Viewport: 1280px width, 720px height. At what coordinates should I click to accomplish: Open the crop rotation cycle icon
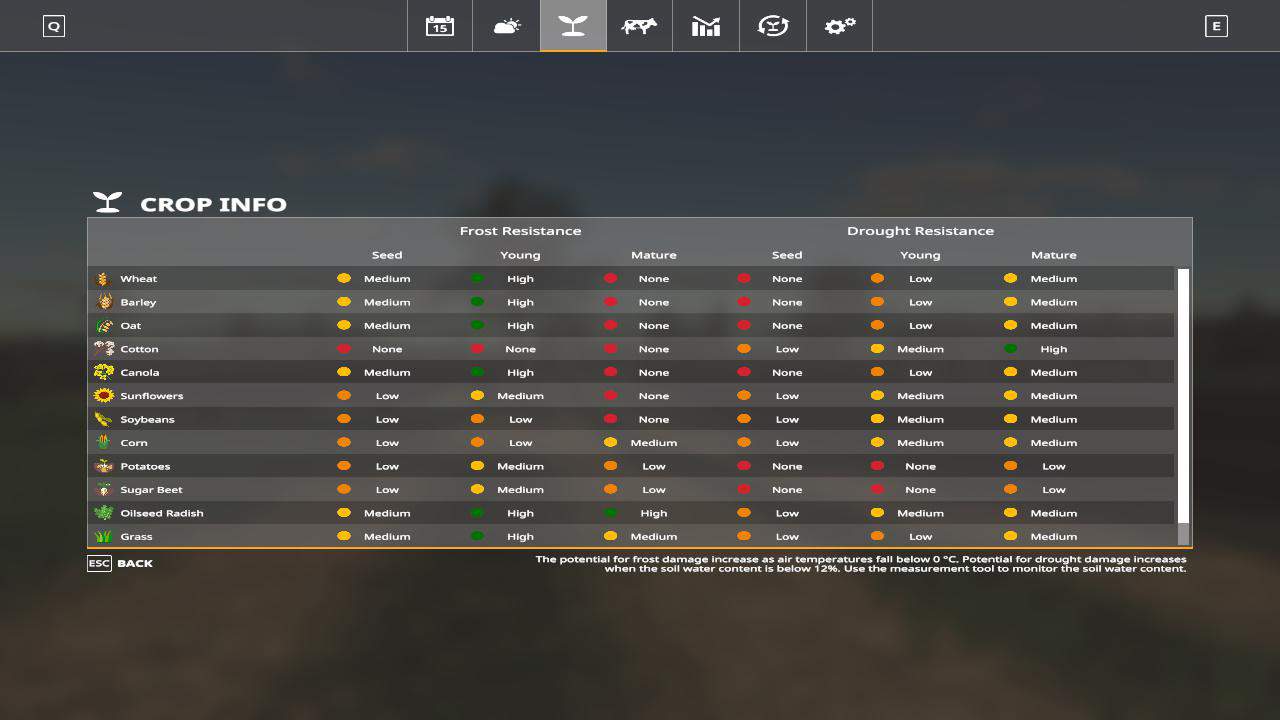click(x=772, y=26)
